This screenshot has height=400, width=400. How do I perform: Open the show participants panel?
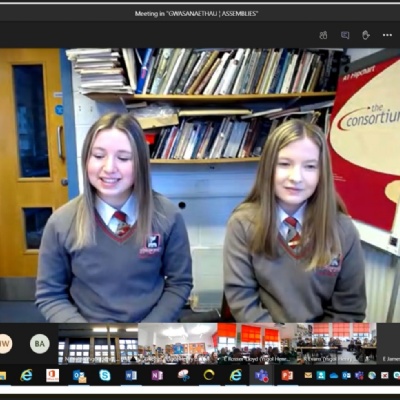pyautogui.click(x=323, y=35)
